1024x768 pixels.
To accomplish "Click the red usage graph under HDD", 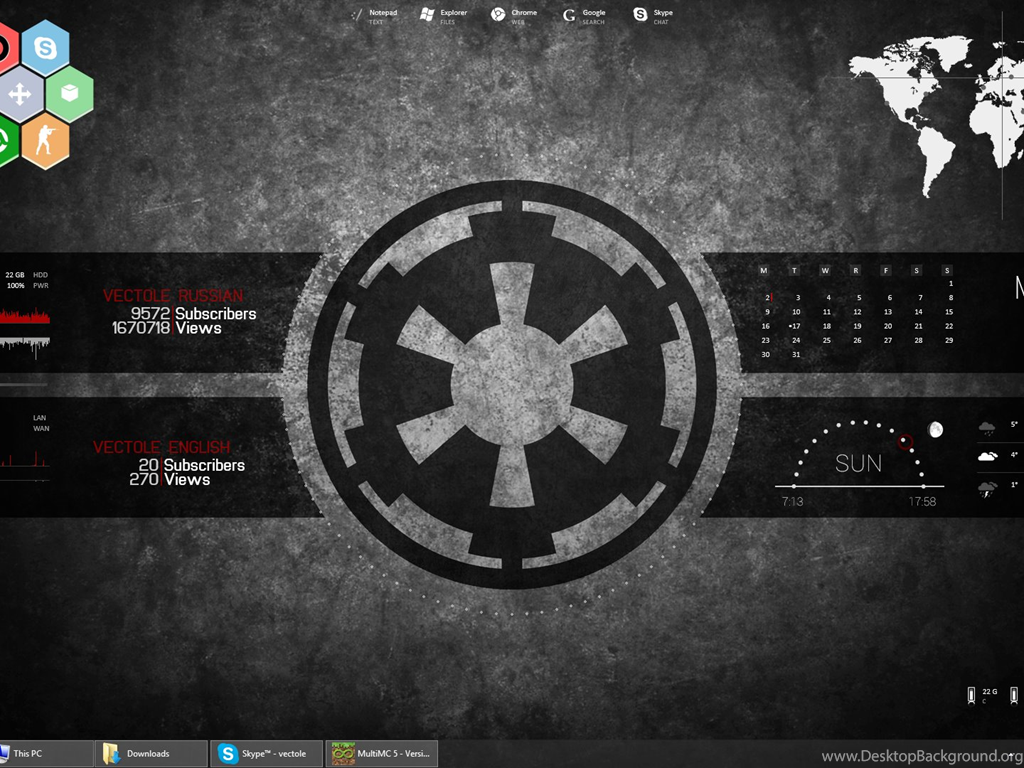I will (x=25, y=316).
